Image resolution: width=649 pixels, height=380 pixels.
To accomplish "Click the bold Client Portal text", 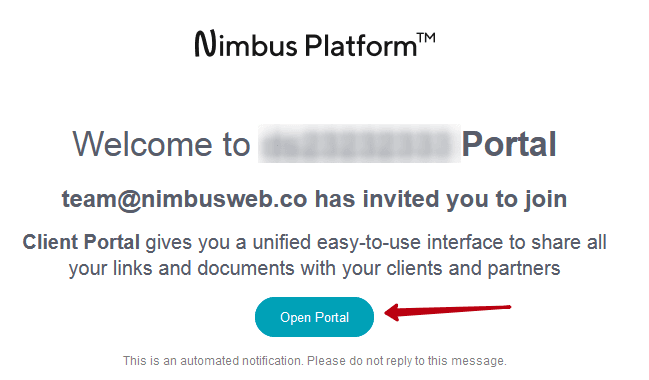I will 81,242.
